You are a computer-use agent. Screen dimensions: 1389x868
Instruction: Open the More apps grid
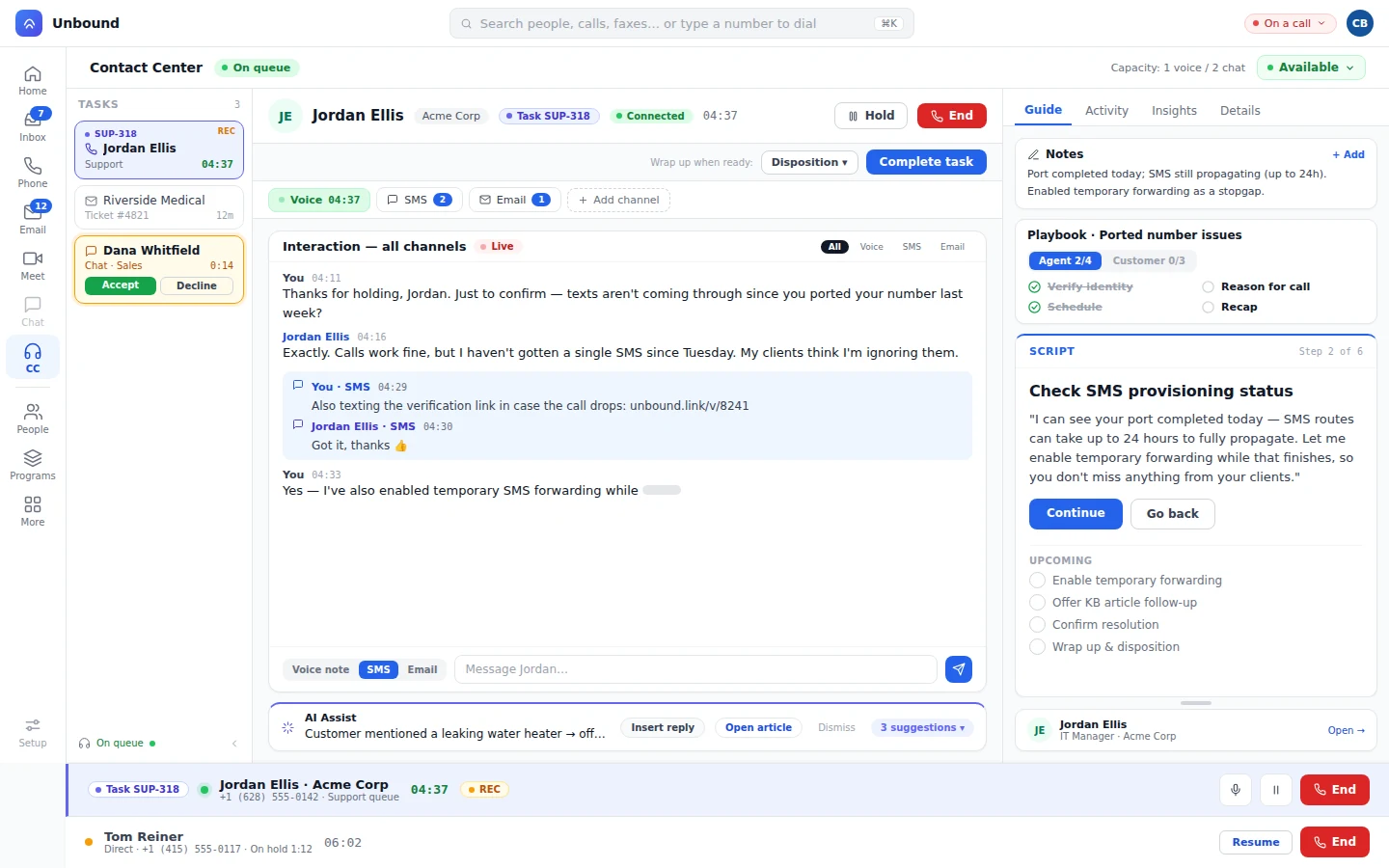coord(33,511)
